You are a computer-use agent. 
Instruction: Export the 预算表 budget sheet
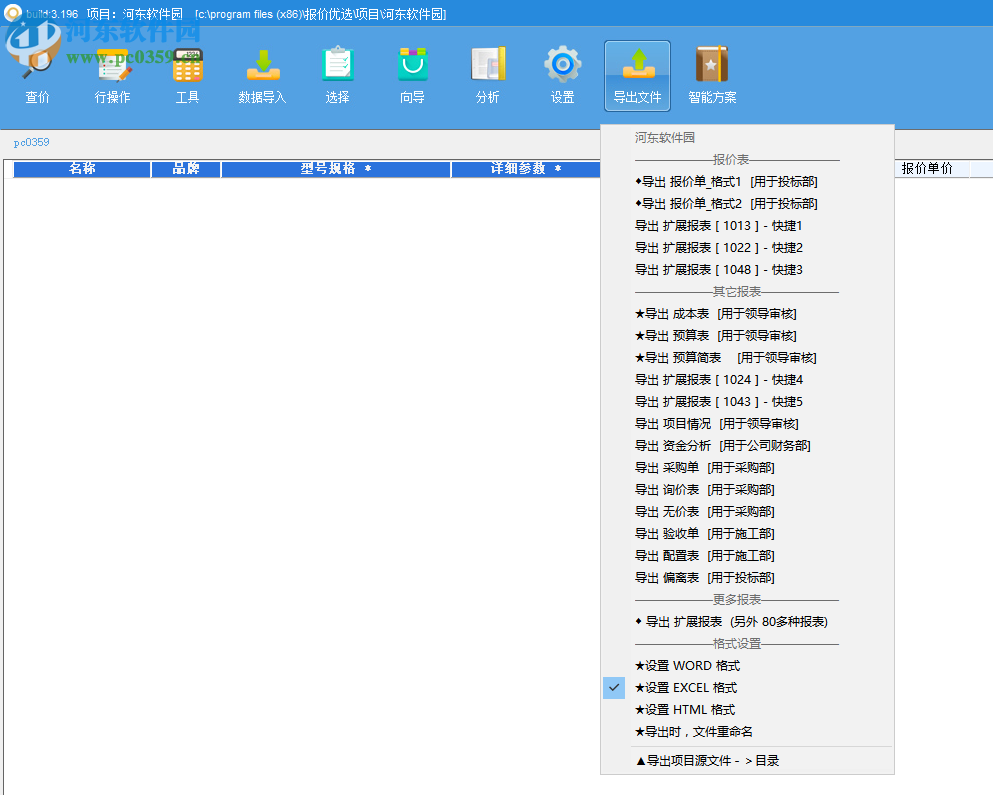(716, 336)
